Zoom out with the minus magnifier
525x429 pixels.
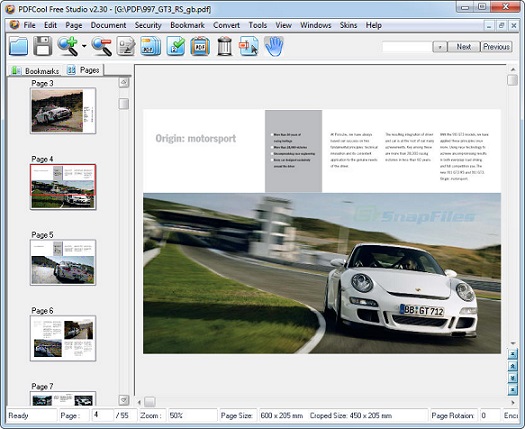(101, 46)
